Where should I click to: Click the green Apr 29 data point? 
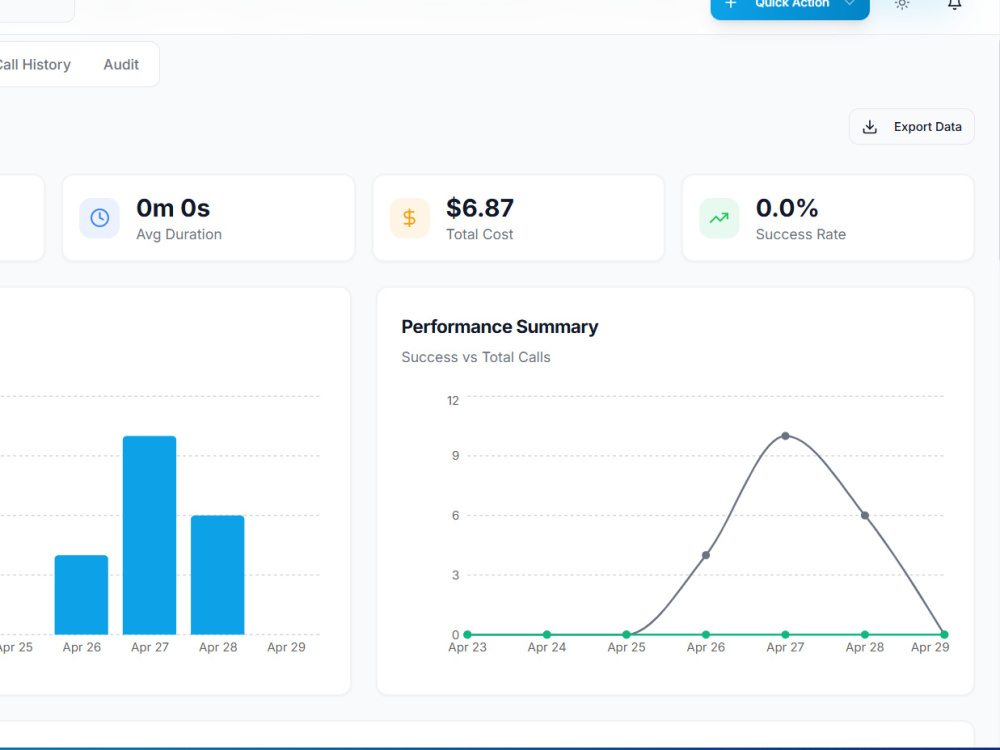point(944,635)
